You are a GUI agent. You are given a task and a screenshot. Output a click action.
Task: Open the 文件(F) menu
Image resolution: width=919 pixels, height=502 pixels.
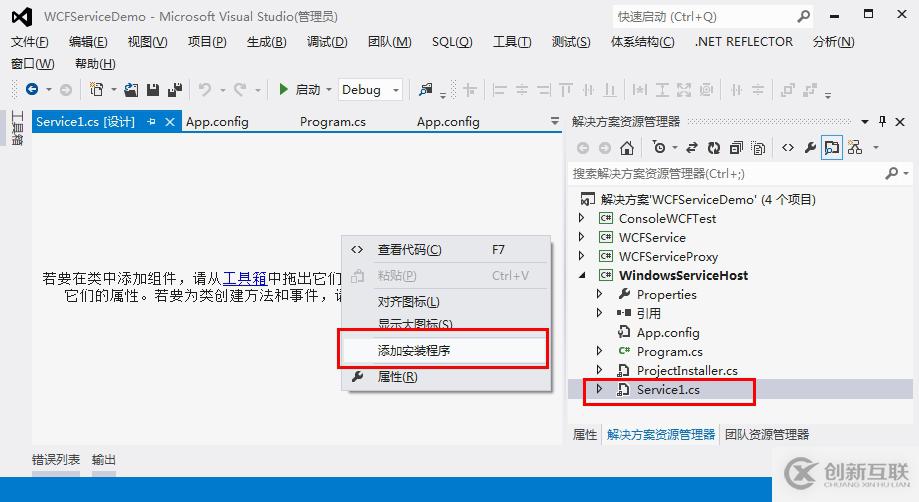click(x=29, y=42)
